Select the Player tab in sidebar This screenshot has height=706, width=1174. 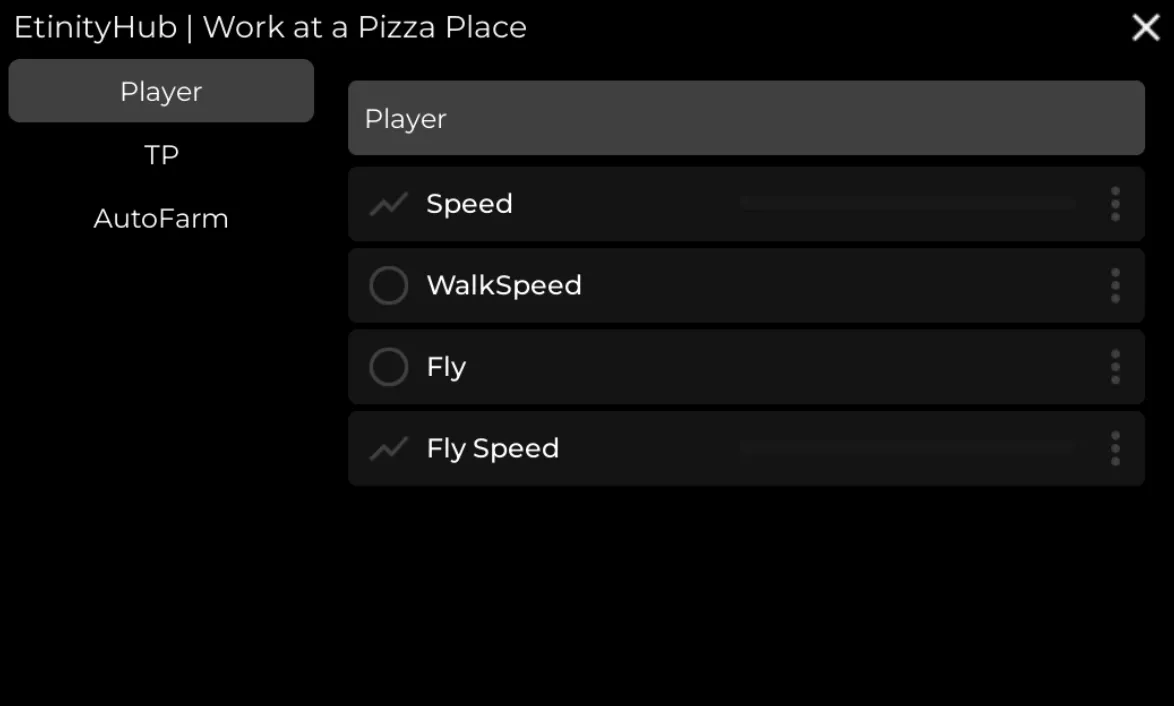[x=161, y=91]
